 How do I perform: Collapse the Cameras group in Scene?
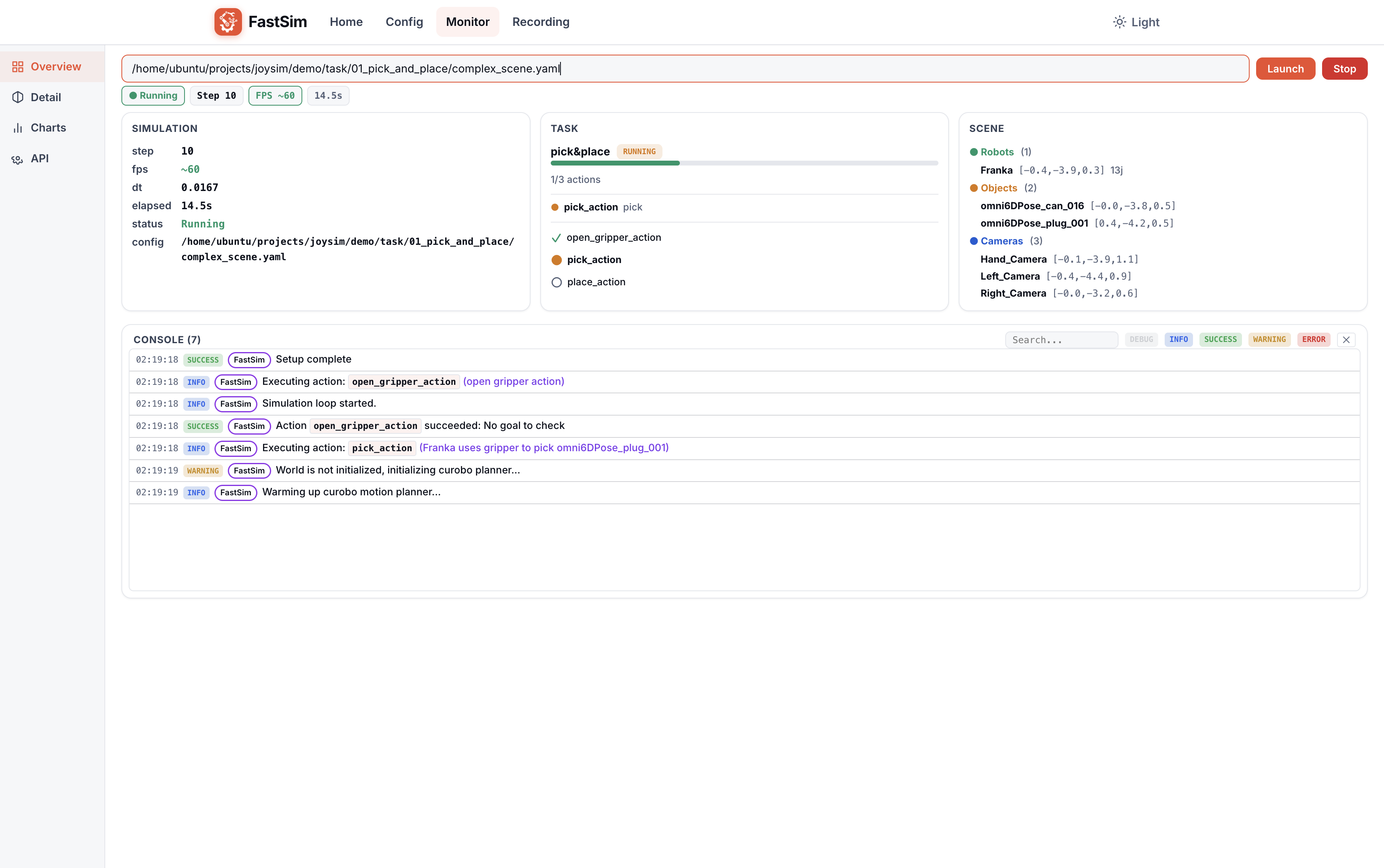[x=1006, y=240]
